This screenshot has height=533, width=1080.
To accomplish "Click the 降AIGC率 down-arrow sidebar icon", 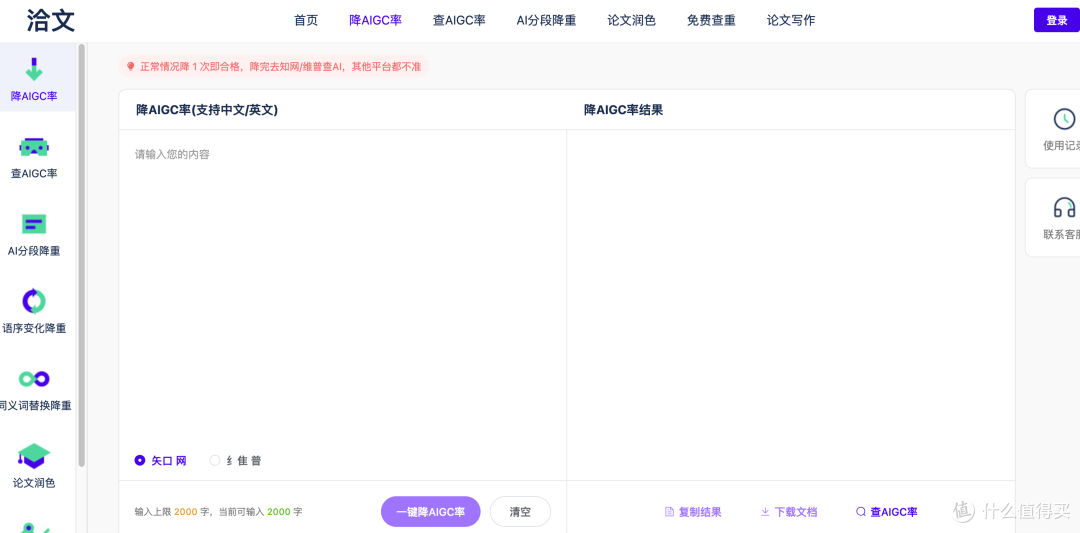I will [x=34, y=70].
